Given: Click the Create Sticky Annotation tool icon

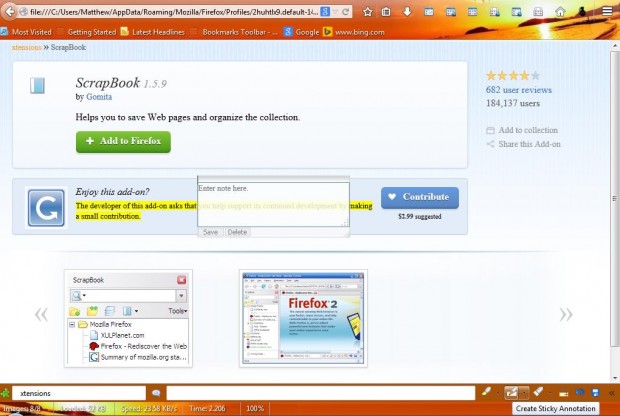Looking at the screenshot, I should [x=511, y=392].
